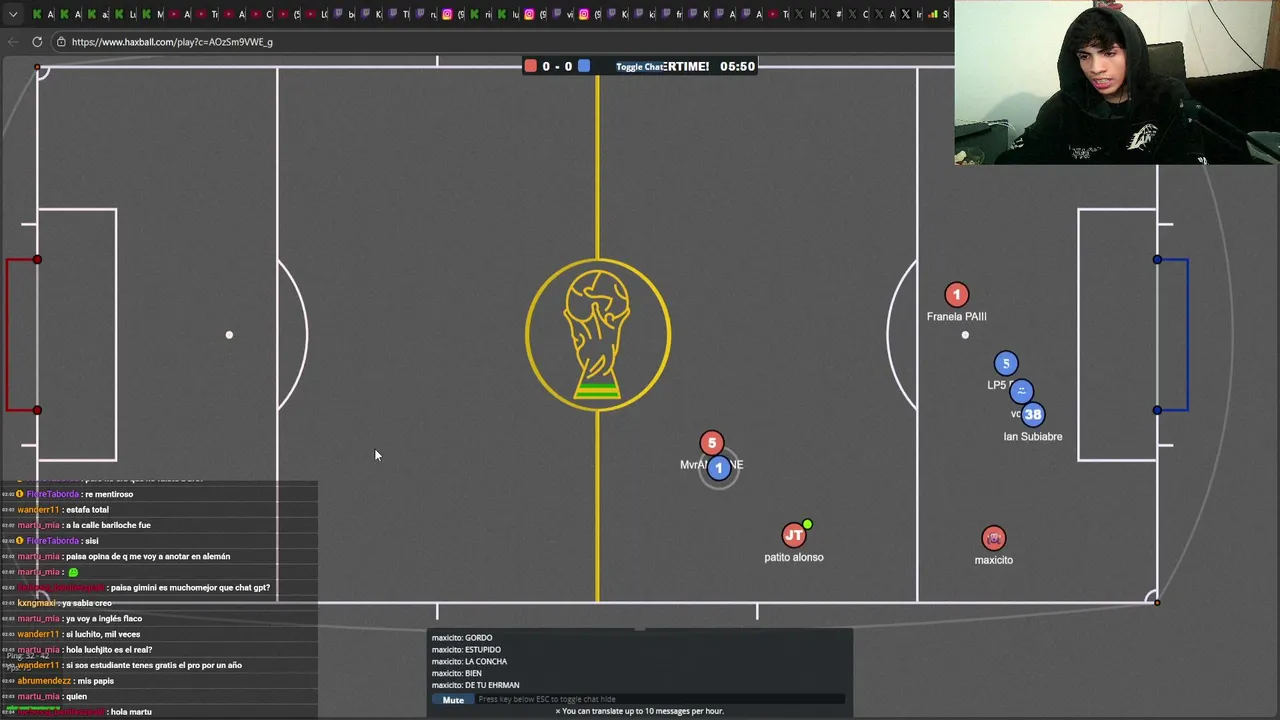Screen dimensions: 1280x720
Task: Click FloreTaborda badge on 're mentiroso' message
Action: point(20,494)
